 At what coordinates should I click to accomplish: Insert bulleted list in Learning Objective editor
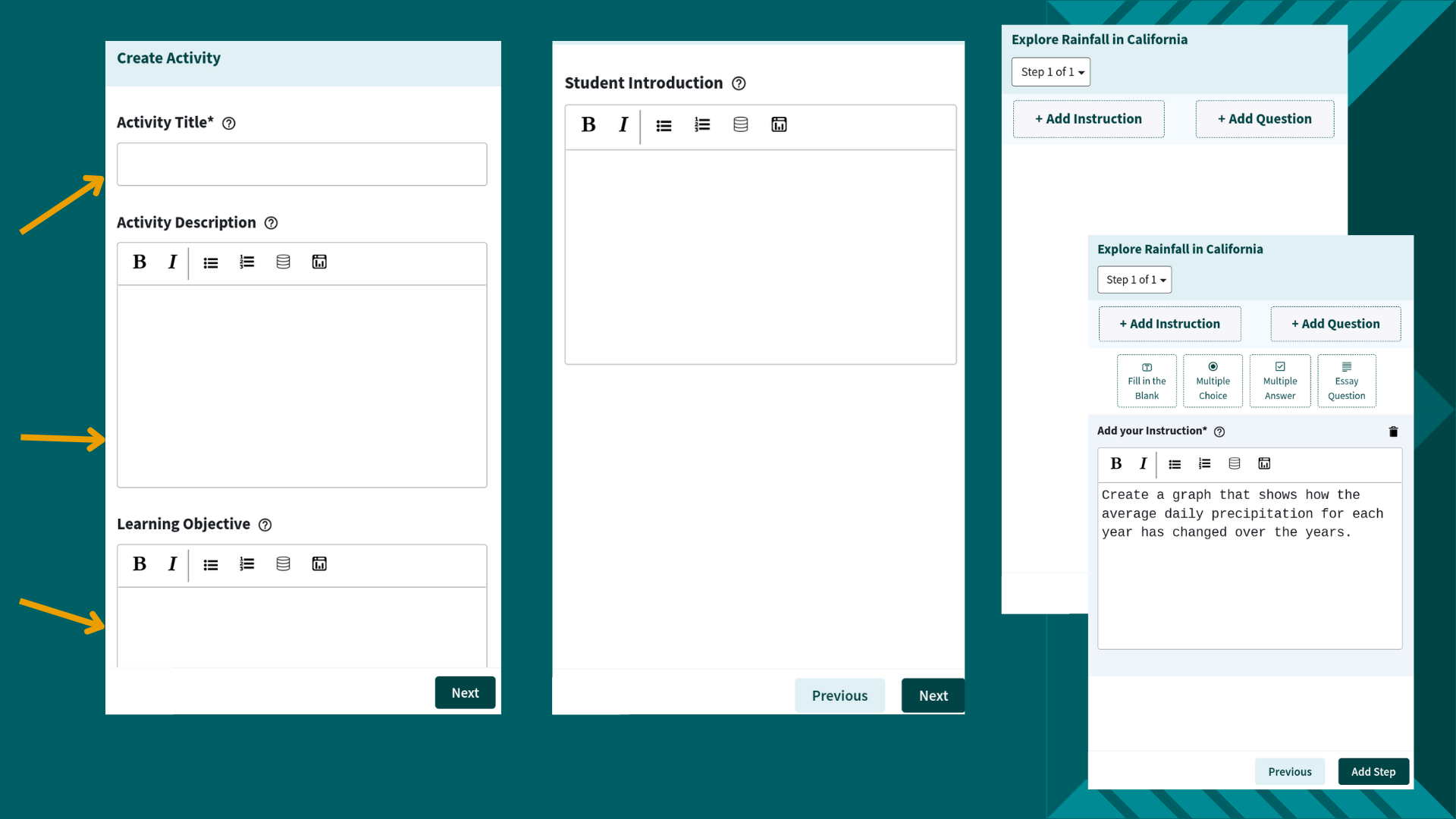click(211, 565)
